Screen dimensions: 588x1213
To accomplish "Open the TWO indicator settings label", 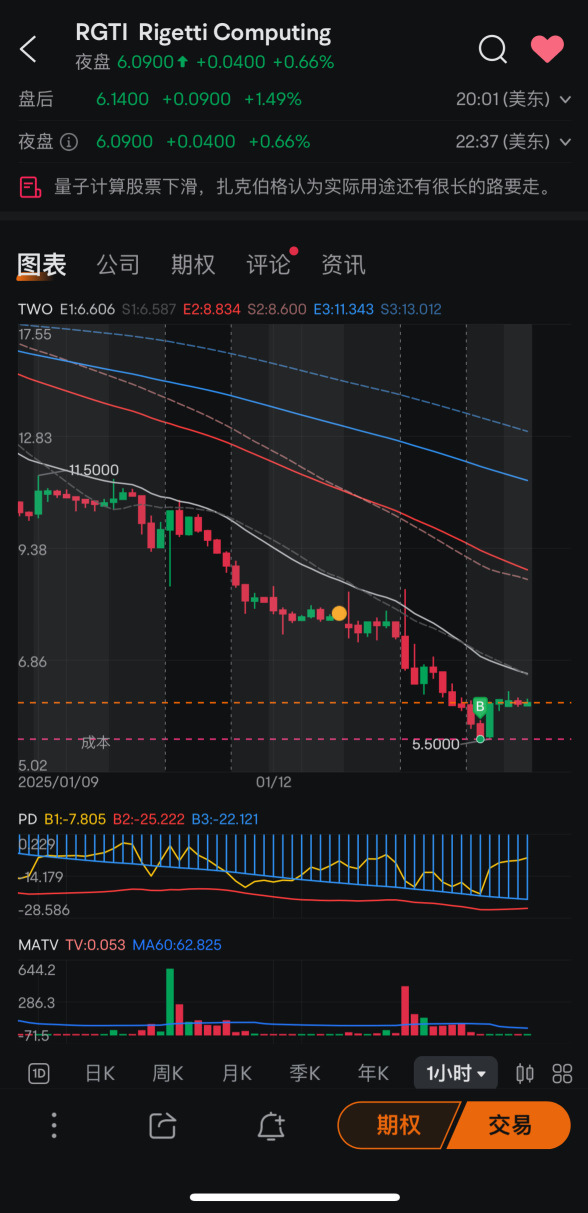I will 35,310.
